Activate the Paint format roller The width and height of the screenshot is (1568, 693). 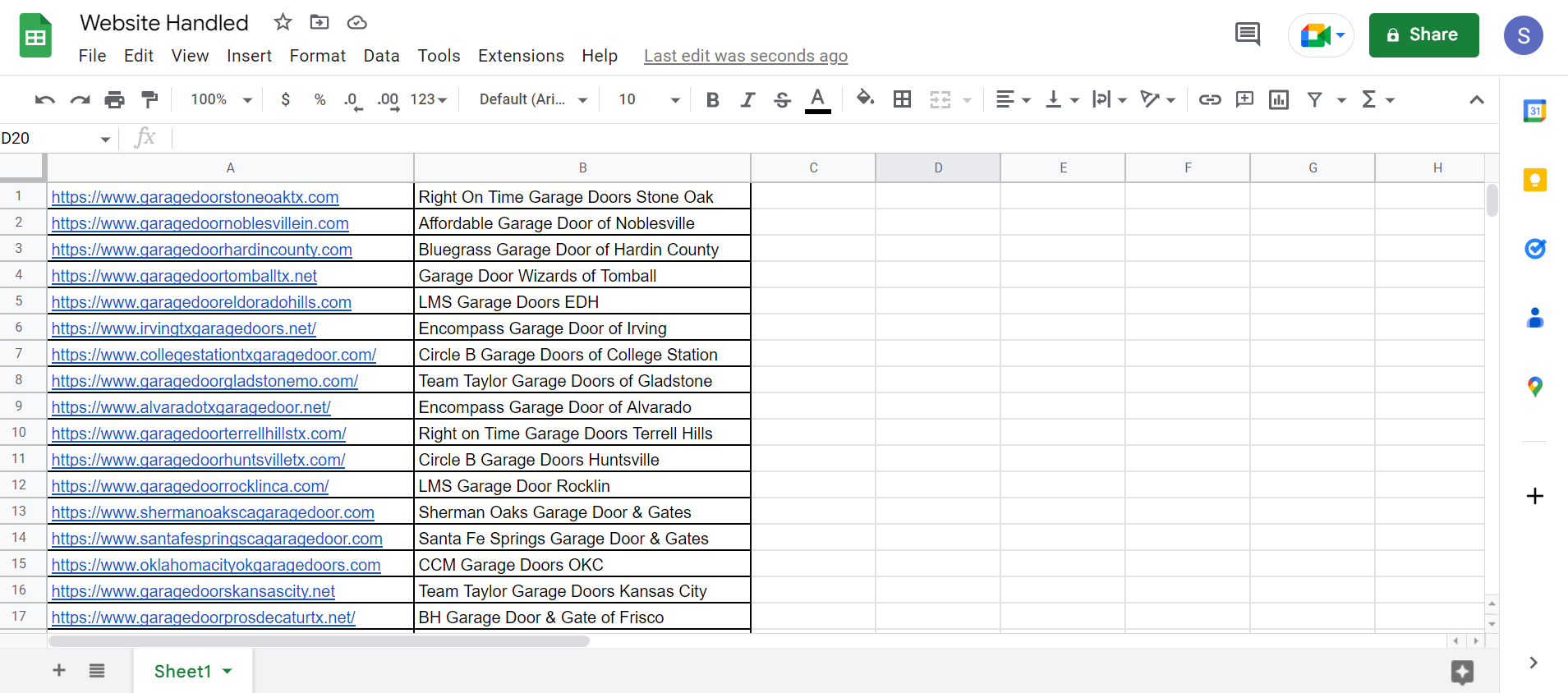149,99
